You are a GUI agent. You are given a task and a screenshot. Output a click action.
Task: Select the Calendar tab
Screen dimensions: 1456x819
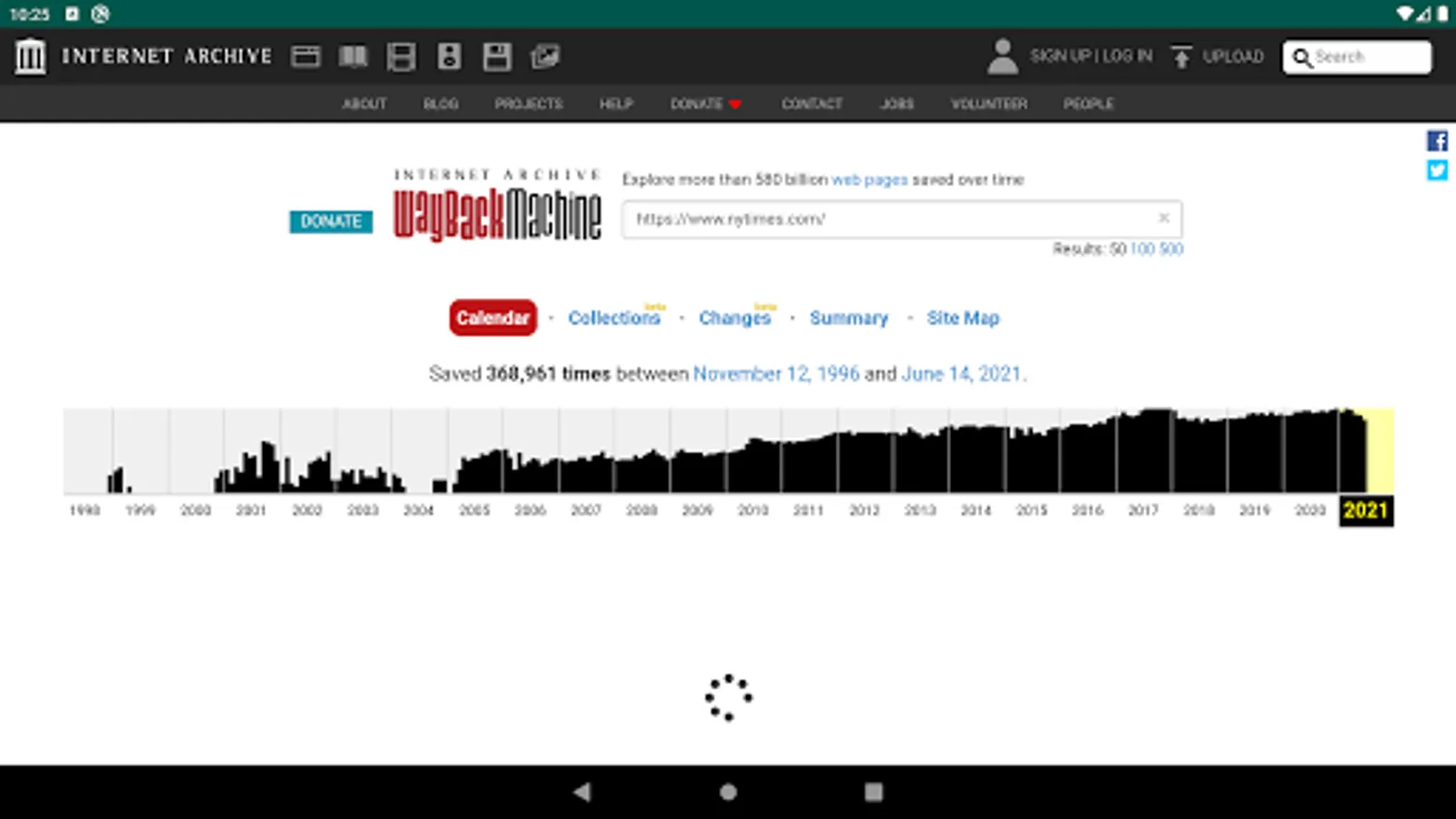point(492,318)
